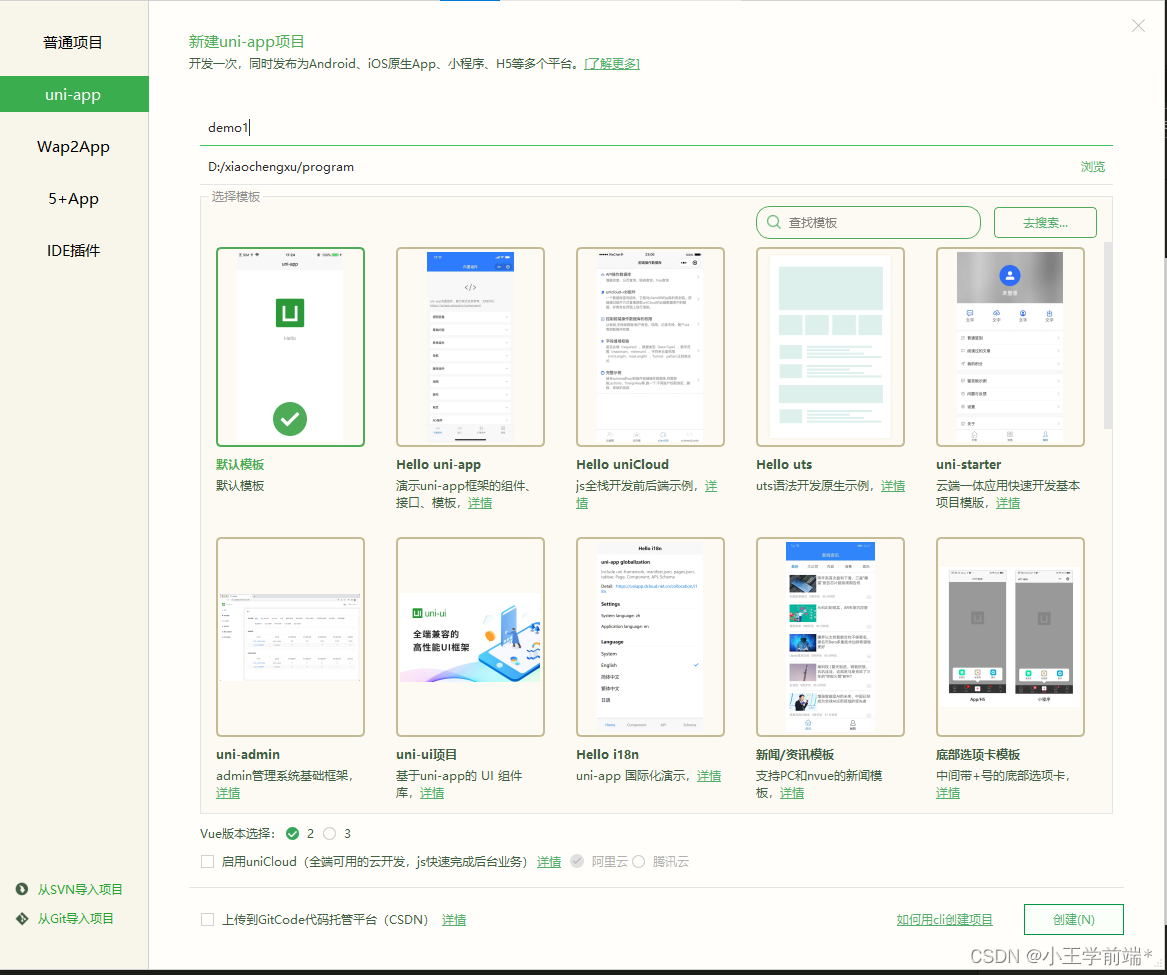Open 详情 link for 新闻/资讯模板

792,793
